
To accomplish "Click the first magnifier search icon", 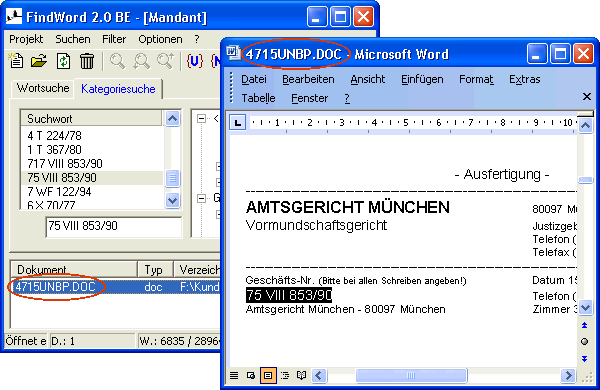I will coord(117,61).
